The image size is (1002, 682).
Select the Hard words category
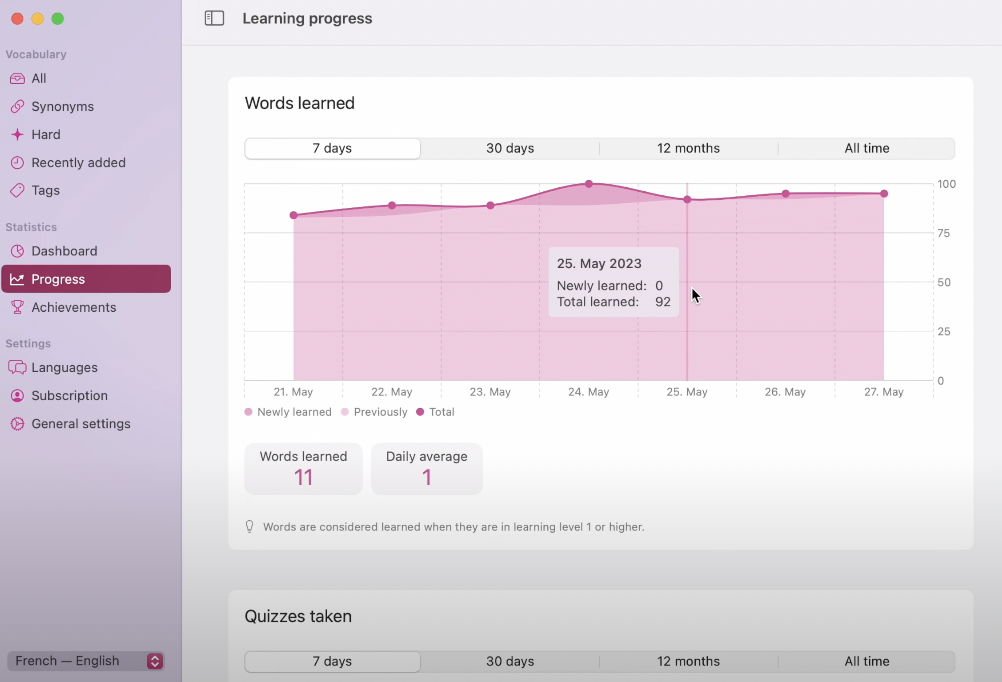(x=45, y=134)
